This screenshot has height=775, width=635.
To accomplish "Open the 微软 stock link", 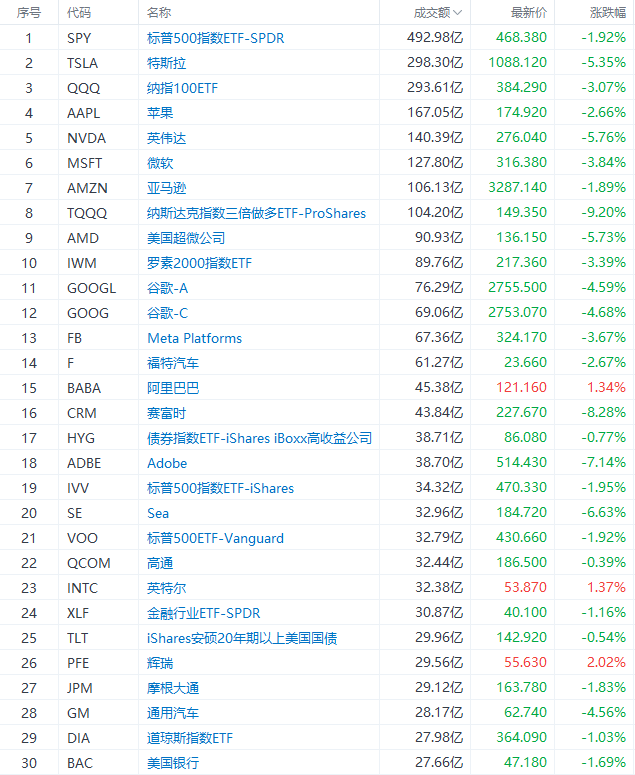I will click(160, 163).
